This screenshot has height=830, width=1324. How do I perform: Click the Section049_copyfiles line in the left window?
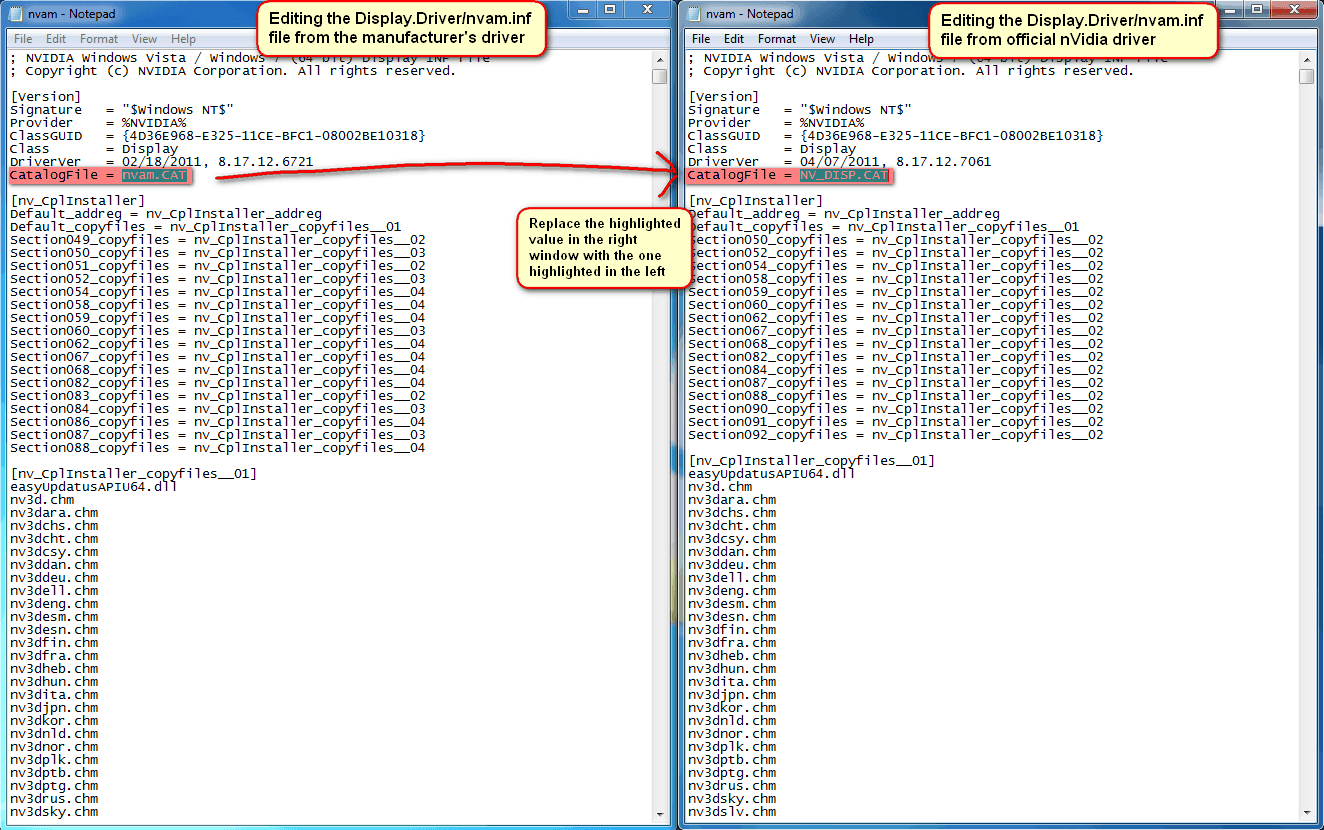(217, 240)
